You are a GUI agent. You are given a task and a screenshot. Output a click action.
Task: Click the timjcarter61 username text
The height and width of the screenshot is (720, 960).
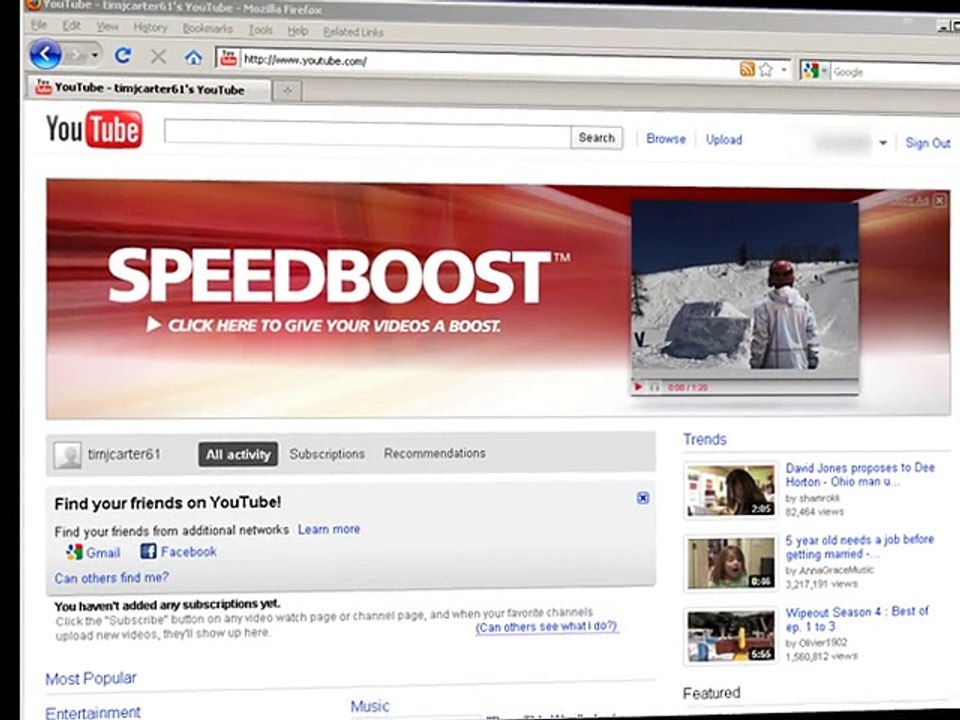(x=124, y=454)
